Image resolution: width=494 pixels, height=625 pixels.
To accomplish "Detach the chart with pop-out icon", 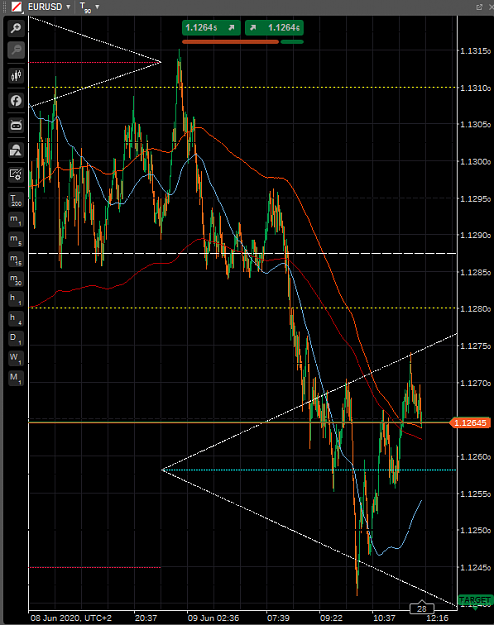I will pos(479,7).
